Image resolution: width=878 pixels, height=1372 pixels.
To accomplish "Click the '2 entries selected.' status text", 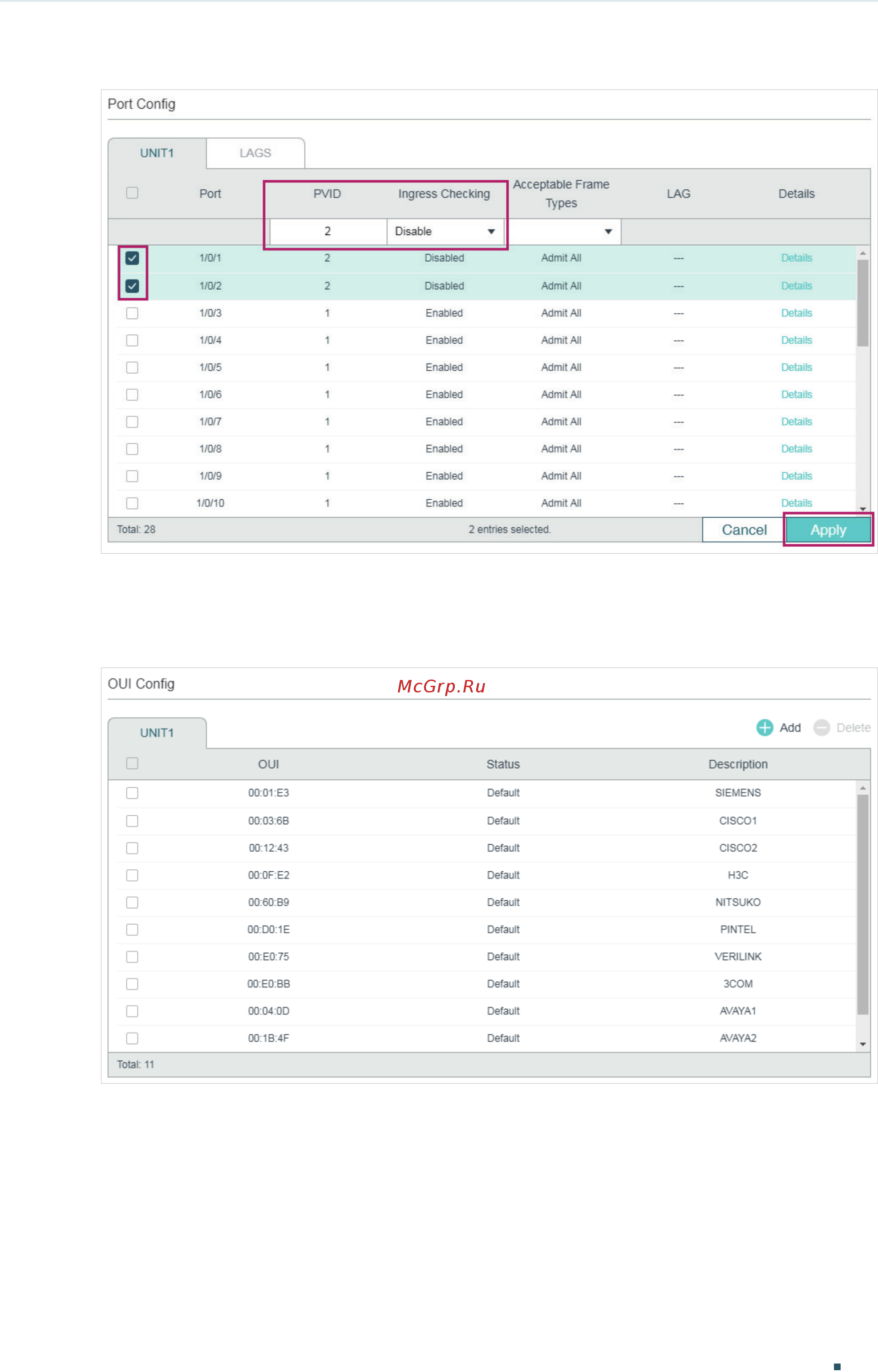I will 510,530.
